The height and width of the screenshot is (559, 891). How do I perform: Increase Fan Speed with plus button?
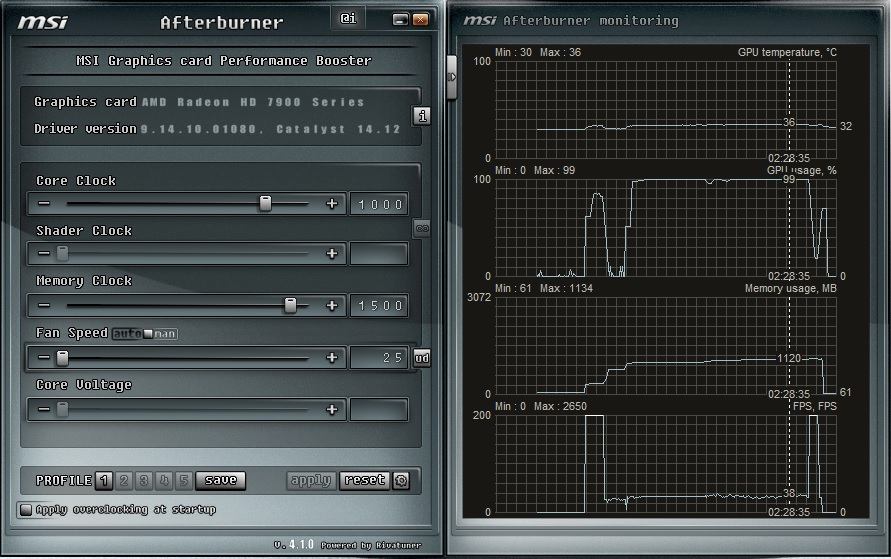(x=332, y=357)
